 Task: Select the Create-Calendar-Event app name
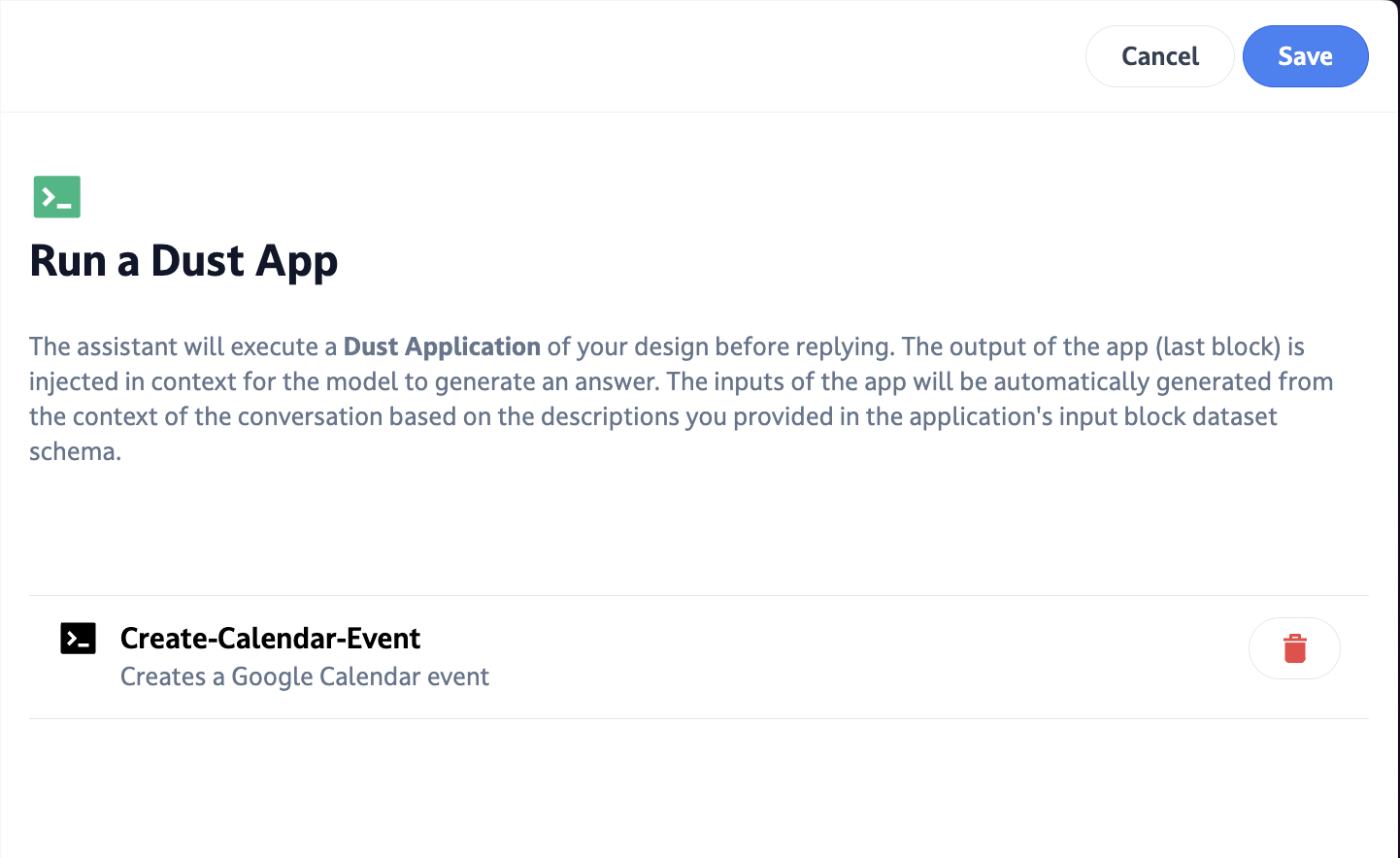point(270,639)
